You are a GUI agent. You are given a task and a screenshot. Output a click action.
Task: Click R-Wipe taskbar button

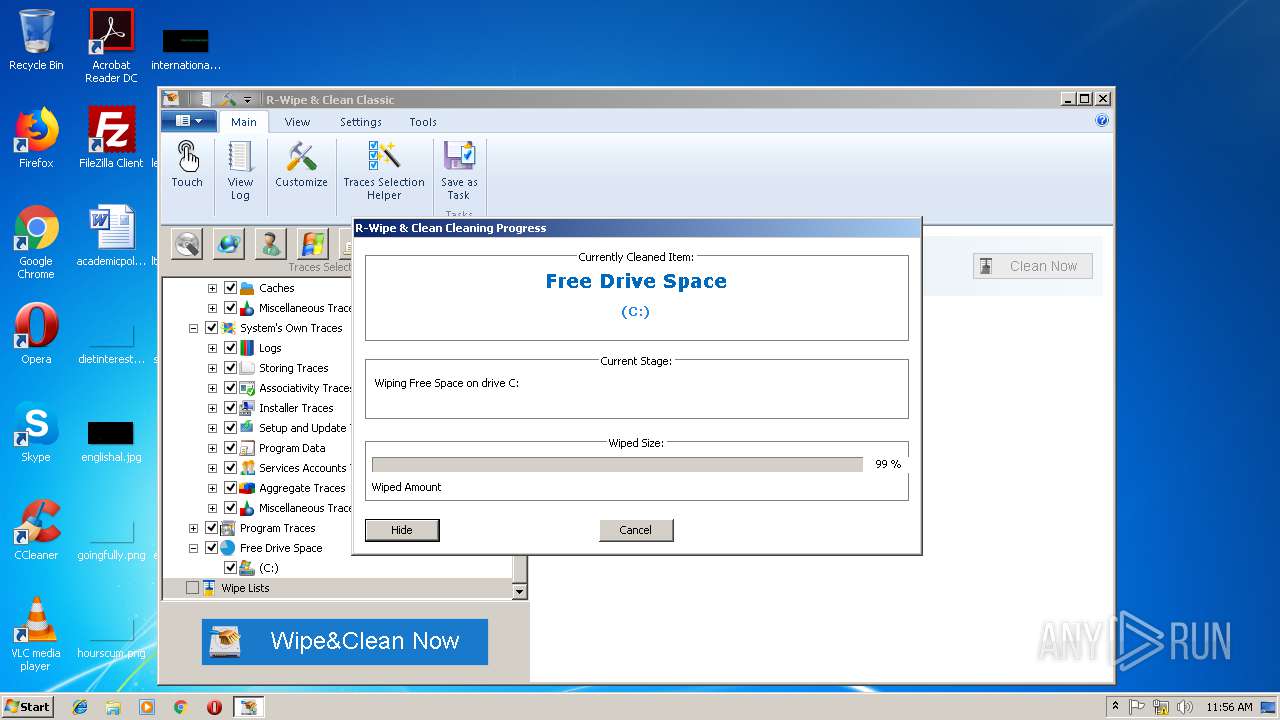(248, 707)
